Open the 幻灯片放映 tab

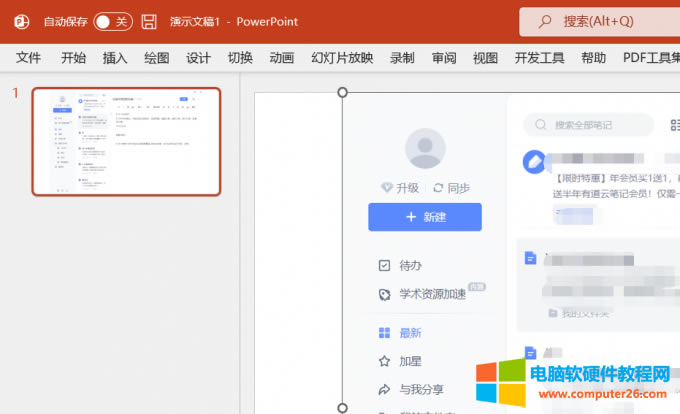tap(342, 58)
